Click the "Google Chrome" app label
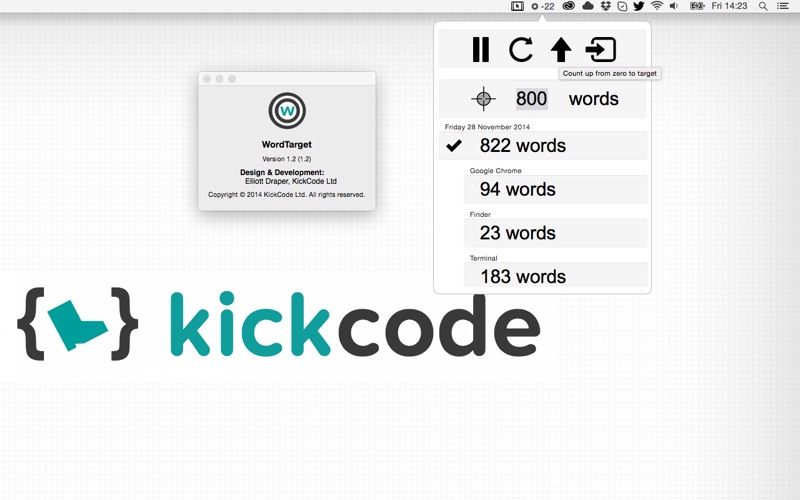800x500 pixels. coord(495,171)
